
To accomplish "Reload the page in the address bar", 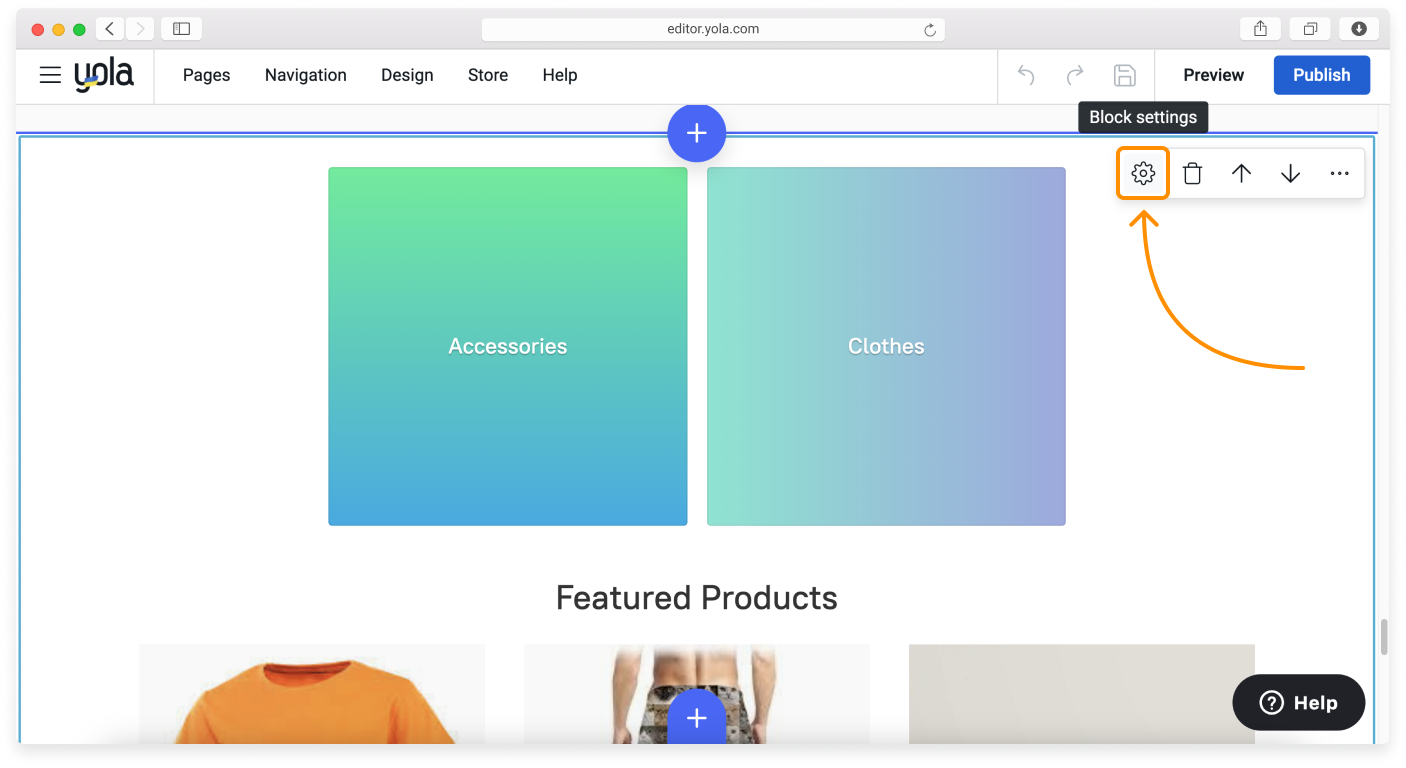I will (x=930, y=29).
